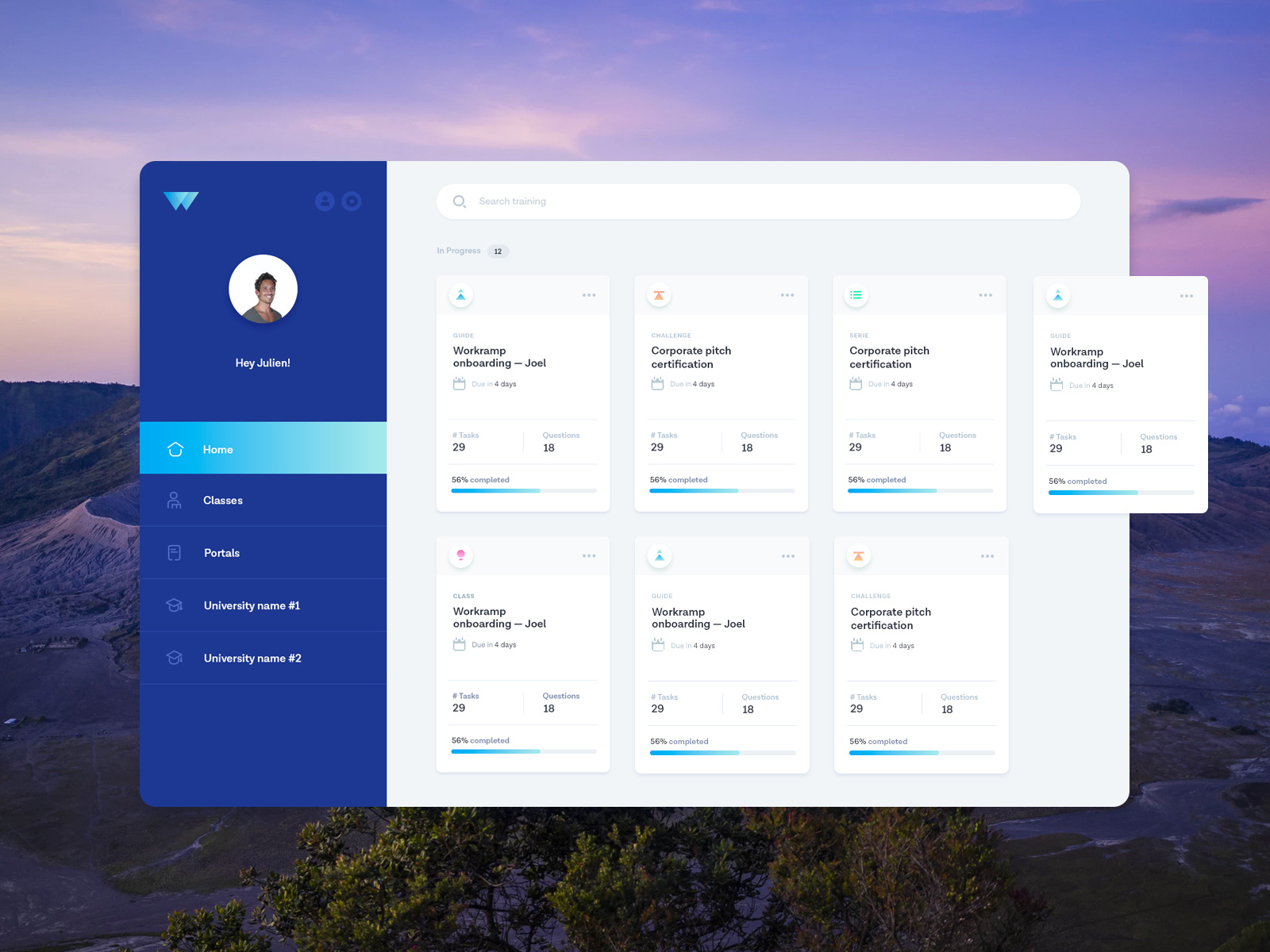Viewport: 1270px width, 952px height.
Task: Select the orange Challenge icon on Corporate pitch card
Action: [659, 294]
